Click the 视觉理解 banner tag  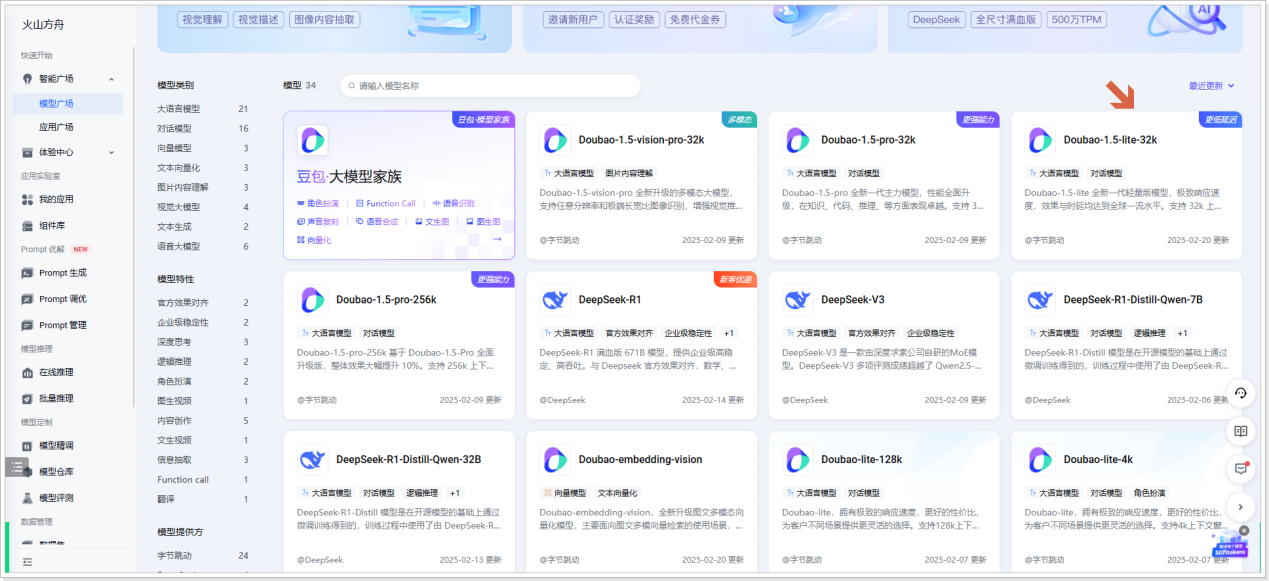coord(201,19)
